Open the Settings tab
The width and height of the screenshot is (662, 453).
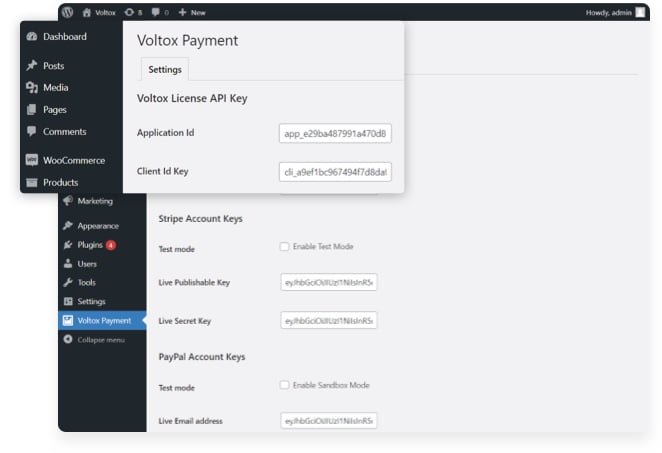[x=165, y=69]
